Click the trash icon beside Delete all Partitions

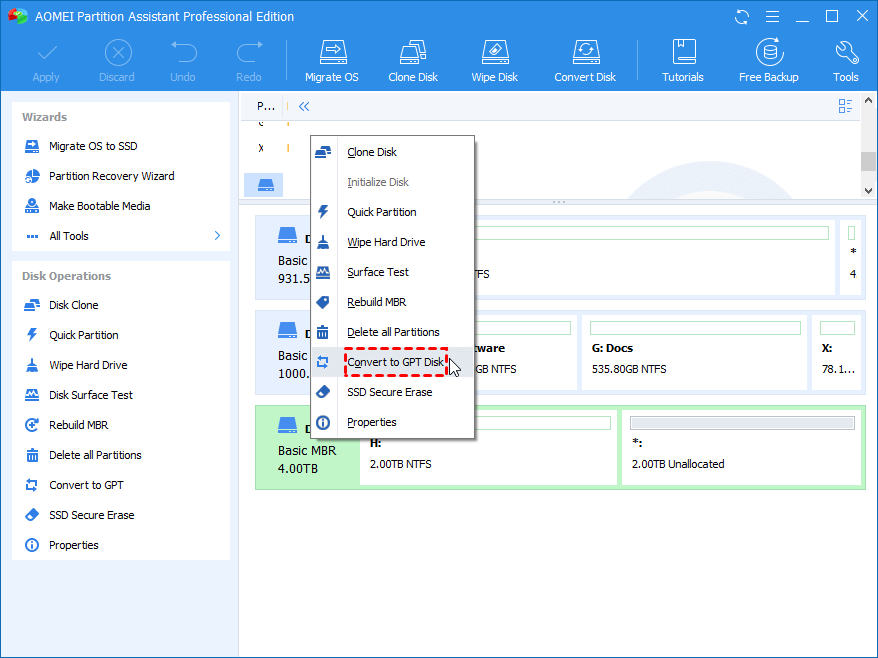323,332
